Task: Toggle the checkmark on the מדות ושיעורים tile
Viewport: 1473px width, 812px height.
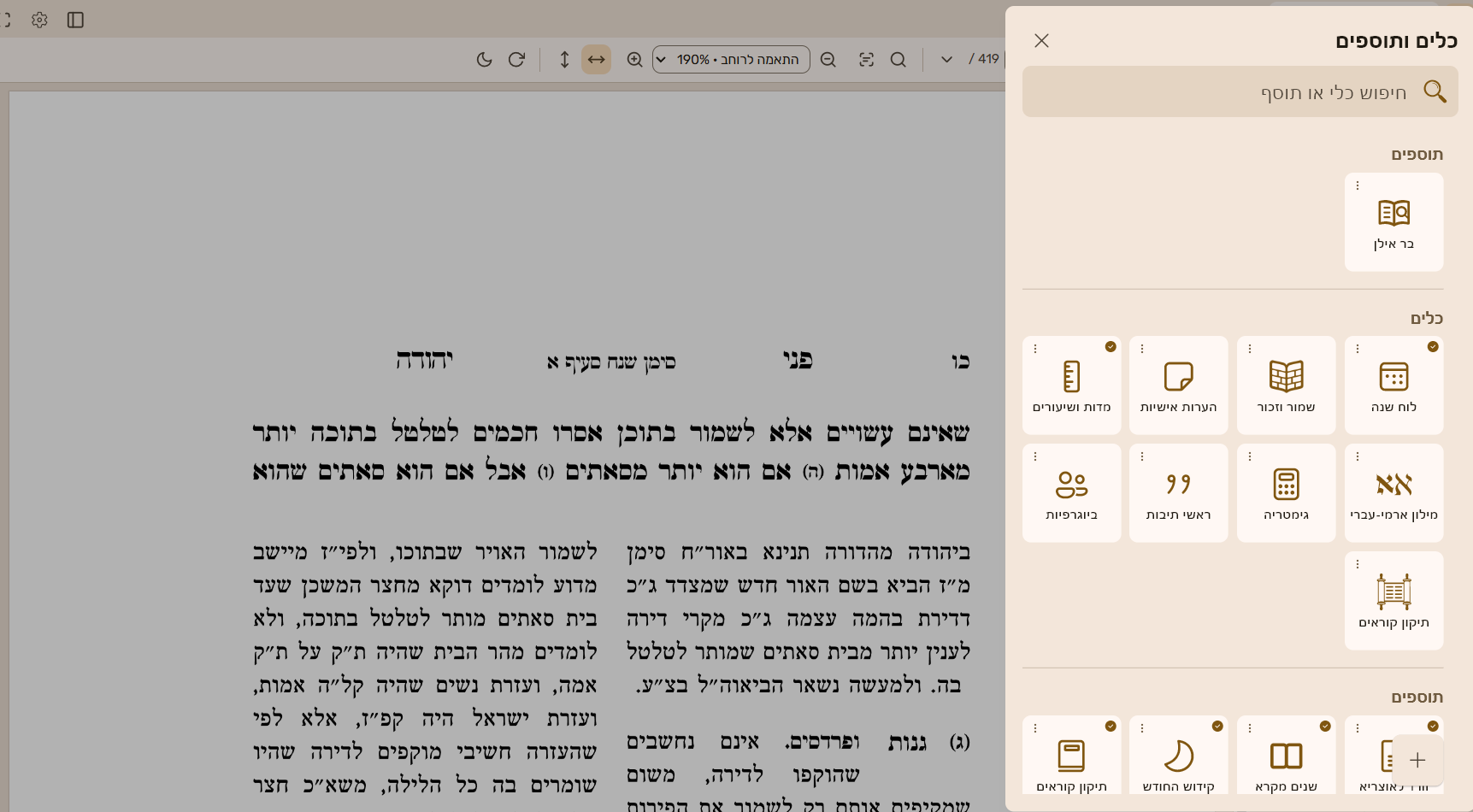Action: point(1111,346)
